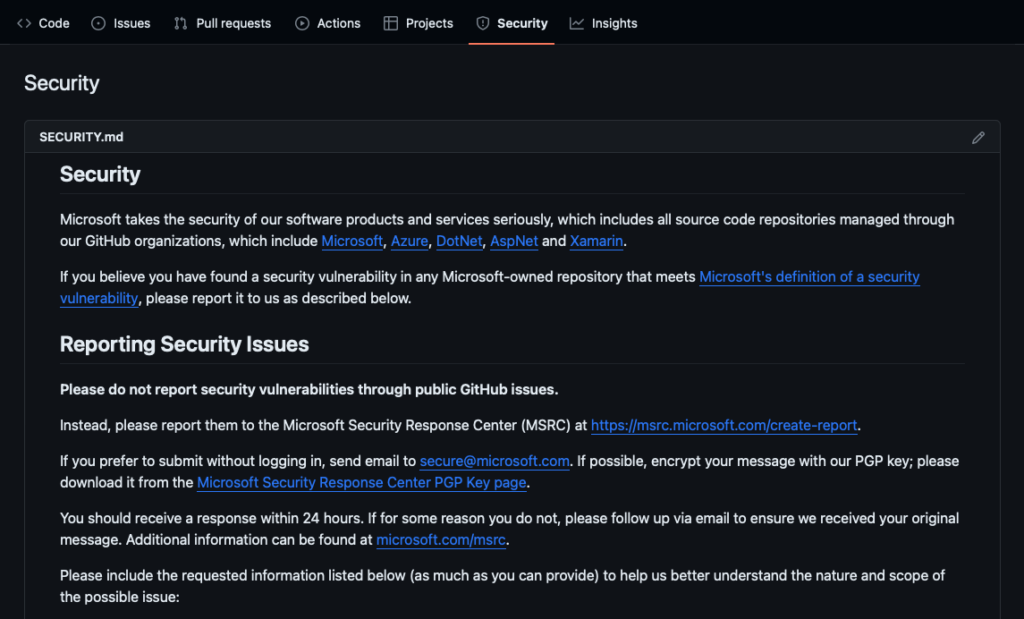The height and width of the screenshot is (619, 1024).
Task: Click the Security shield icon
Action: coord(483,23)
